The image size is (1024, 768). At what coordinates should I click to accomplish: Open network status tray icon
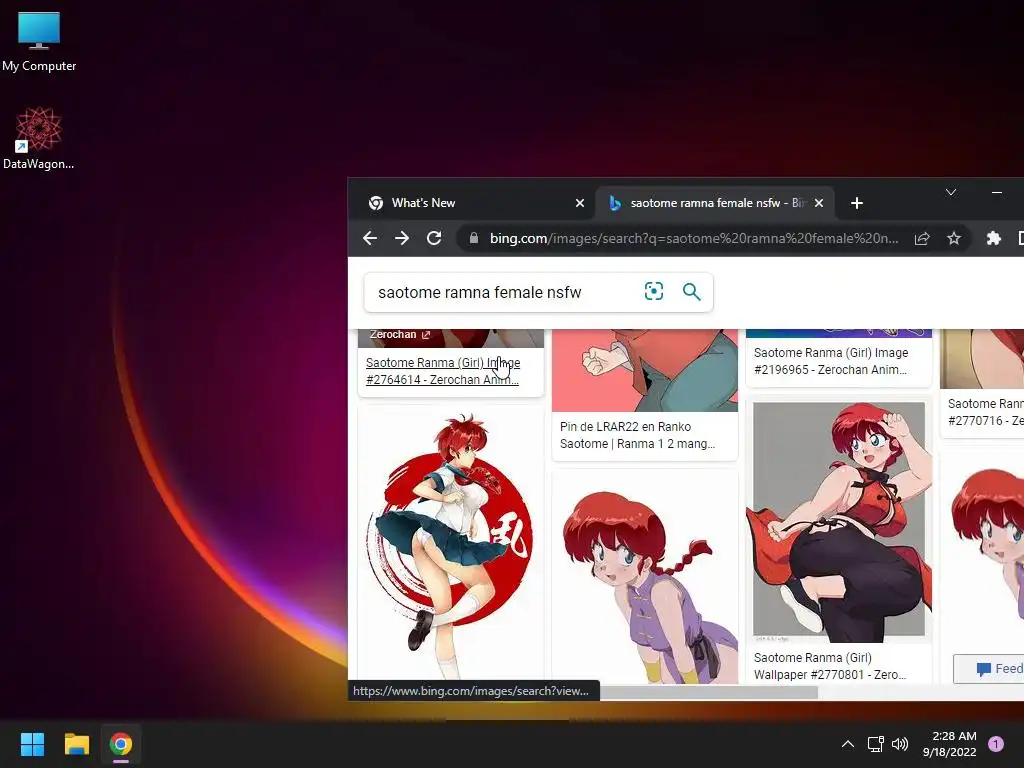[875, 744]
